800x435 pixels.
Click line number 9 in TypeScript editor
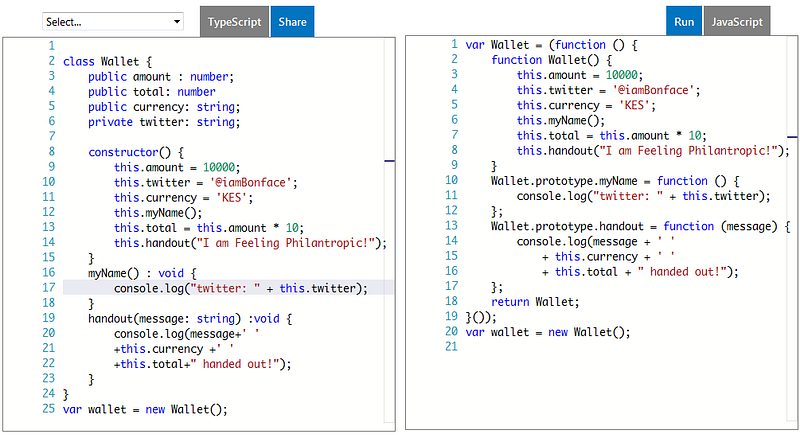pos(51,167)
